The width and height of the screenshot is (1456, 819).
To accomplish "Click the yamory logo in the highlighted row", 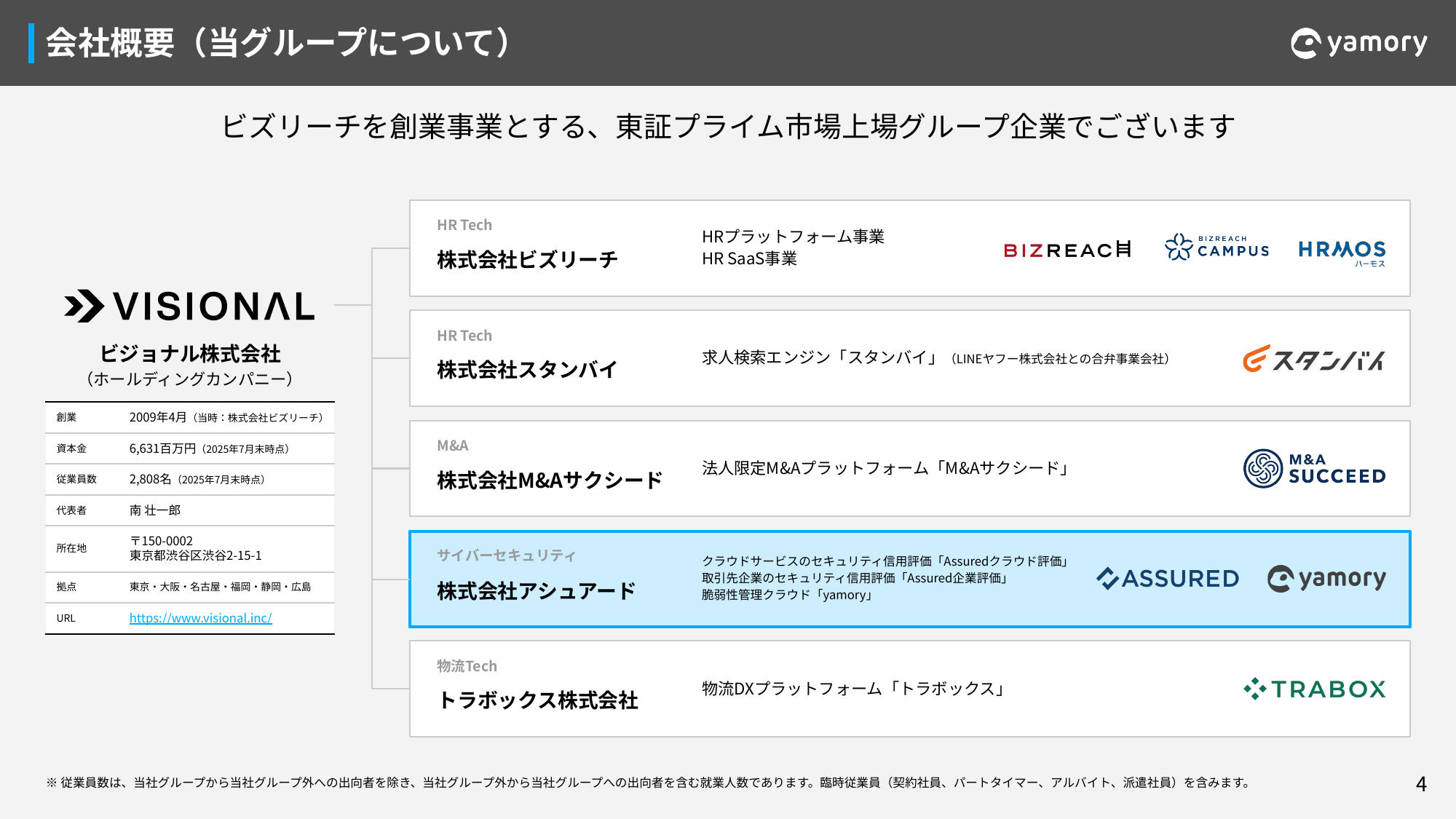I will (x=1326, y=579).
